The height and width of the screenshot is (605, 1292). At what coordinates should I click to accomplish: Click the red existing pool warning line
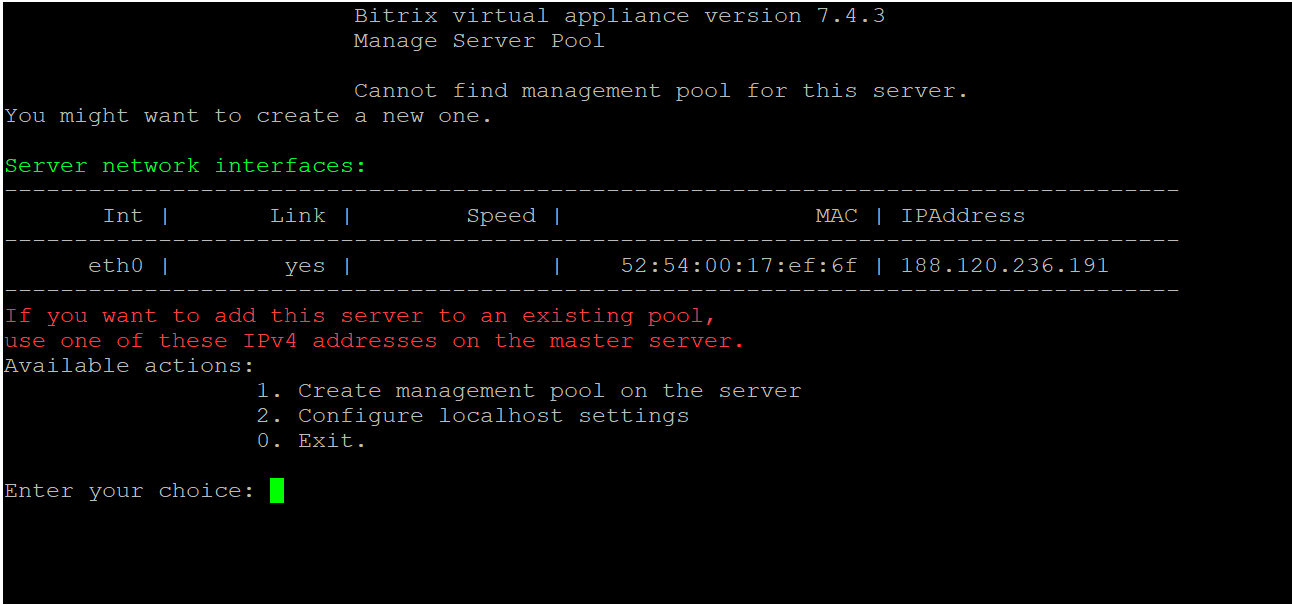[x=361, y=316]
